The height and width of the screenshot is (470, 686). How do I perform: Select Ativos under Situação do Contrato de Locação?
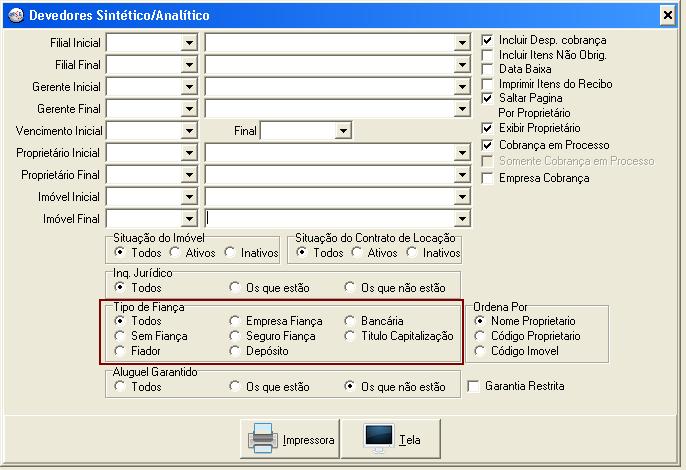[357, 253]
